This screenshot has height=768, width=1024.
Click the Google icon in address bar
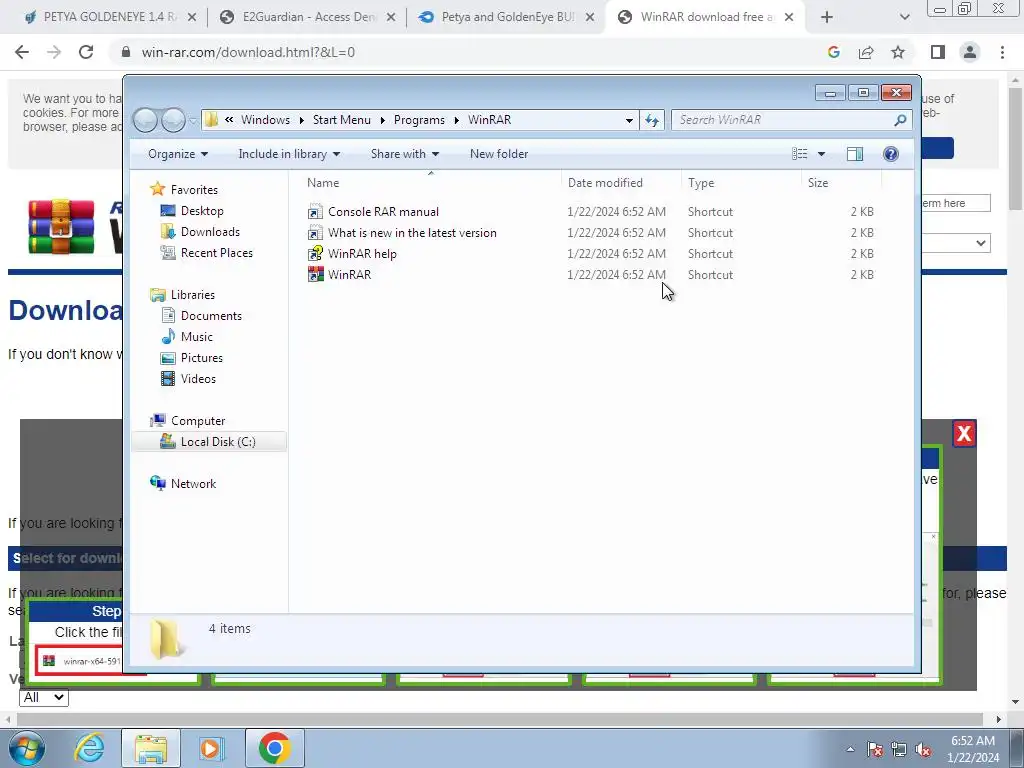tap(833, 52)
